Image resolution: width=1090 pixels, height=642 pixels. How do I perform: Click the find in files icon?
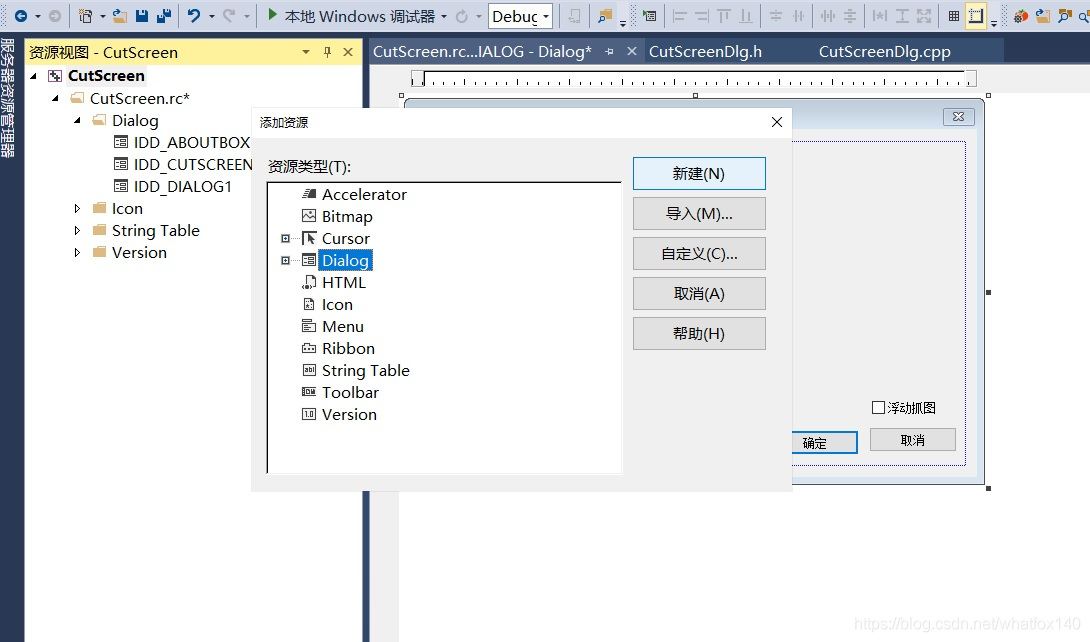click(605, 16)
